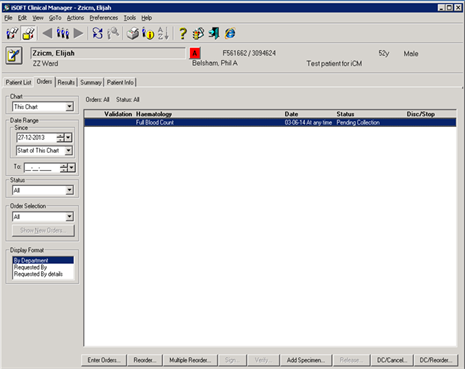Select the Full Blood Count order row
The width and height of the screenshot is (465, 369).
(x=270, y=123)
